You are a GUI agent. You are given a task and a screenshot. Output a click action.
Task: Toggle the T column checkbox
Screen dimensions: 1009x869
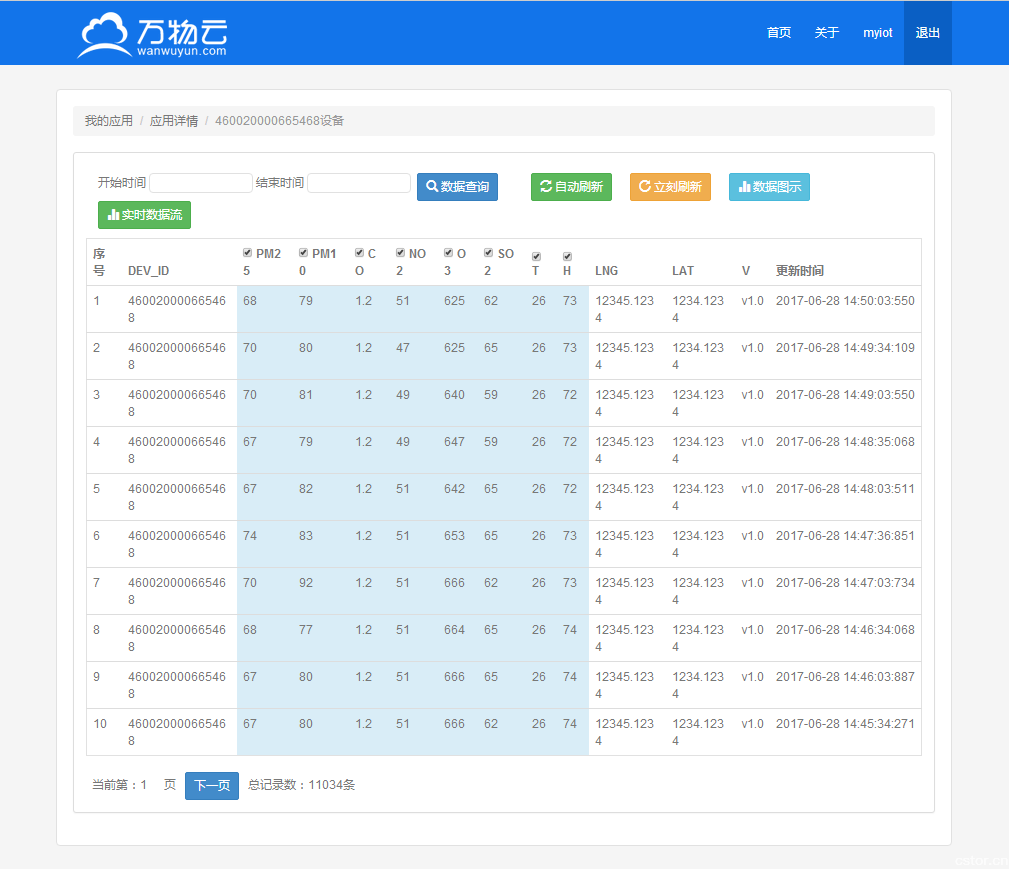tap(537, 257)
